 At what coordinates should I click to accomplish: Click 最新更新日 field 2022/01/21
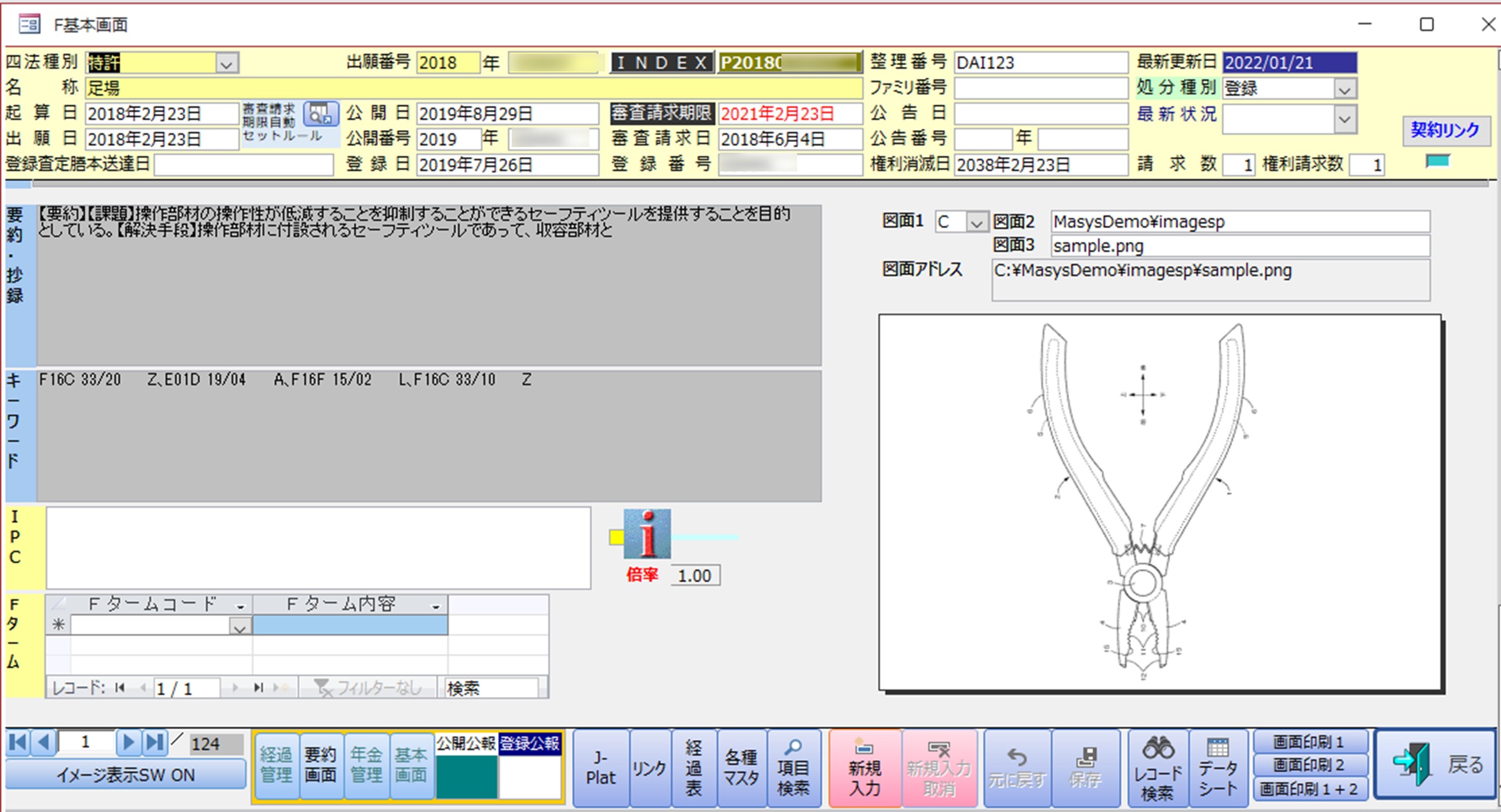(1290, 63)
